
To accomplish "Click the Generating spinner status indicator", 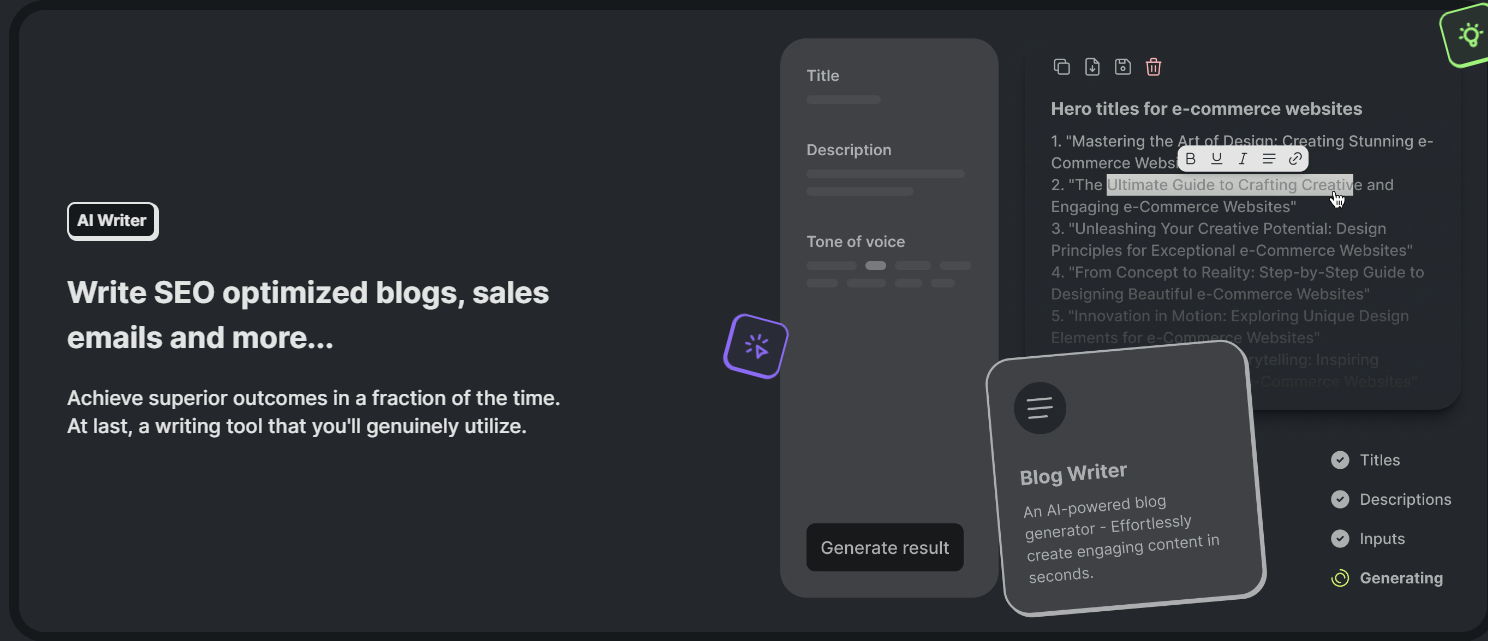I will (x=1340, y=578).
